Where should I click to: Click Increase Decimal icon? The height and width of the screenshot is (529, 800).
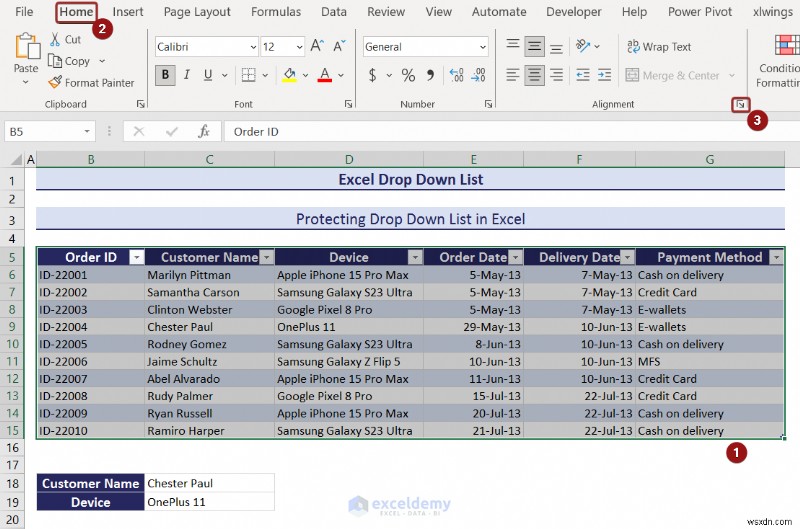pyautogui.click(x=456, y=75)
